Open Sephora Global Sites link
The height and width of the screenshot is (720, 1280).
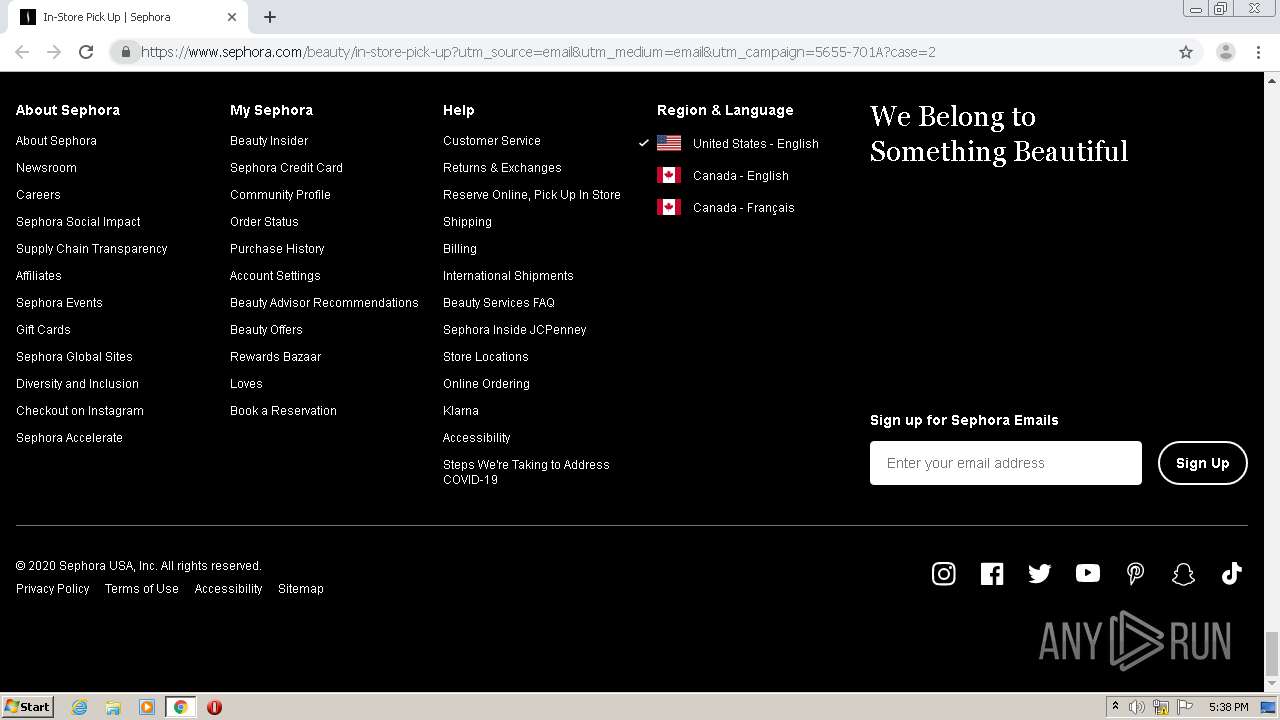[74, 357]
